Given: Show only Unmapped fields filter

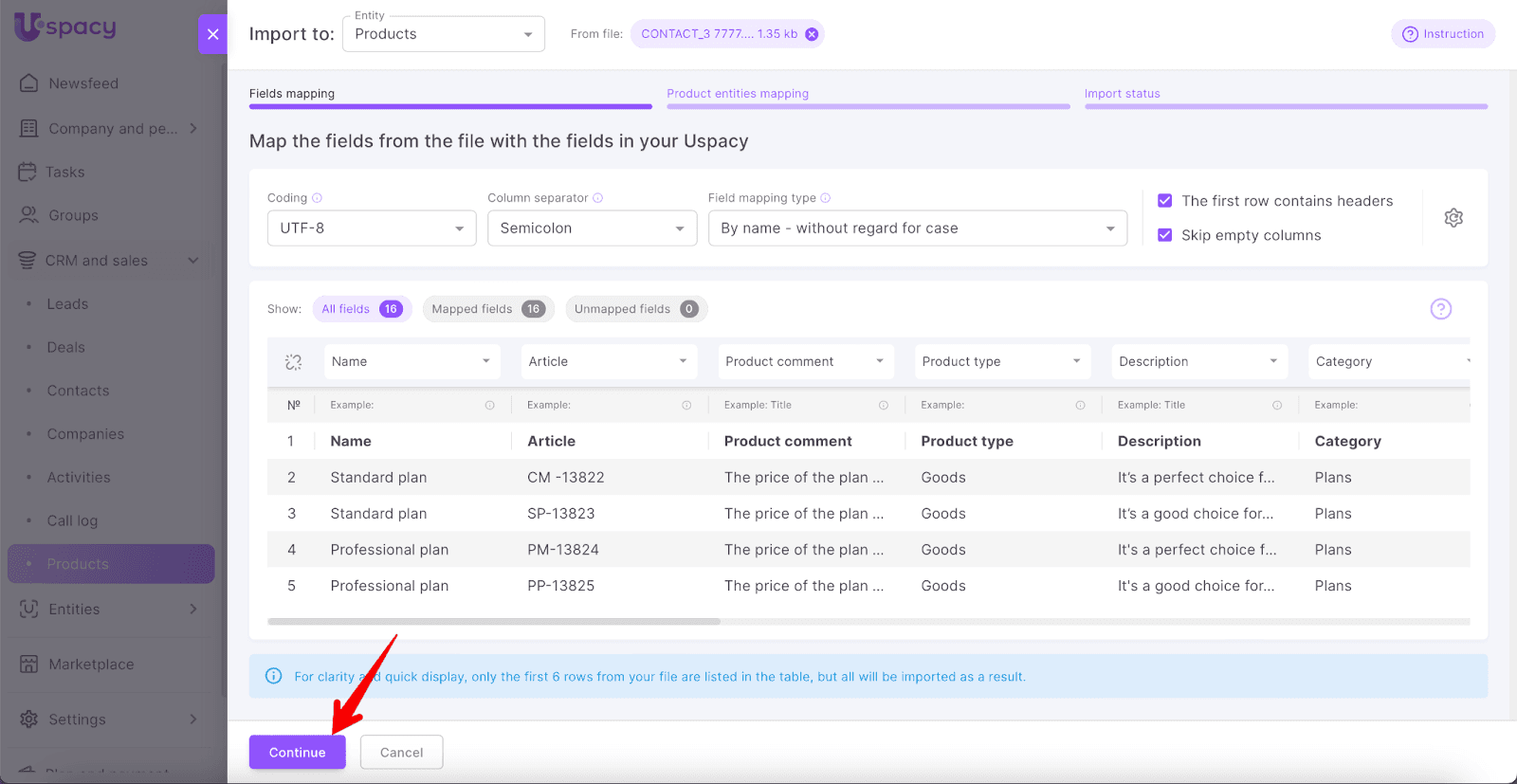Looking at the screenshot, I should 635,309.
